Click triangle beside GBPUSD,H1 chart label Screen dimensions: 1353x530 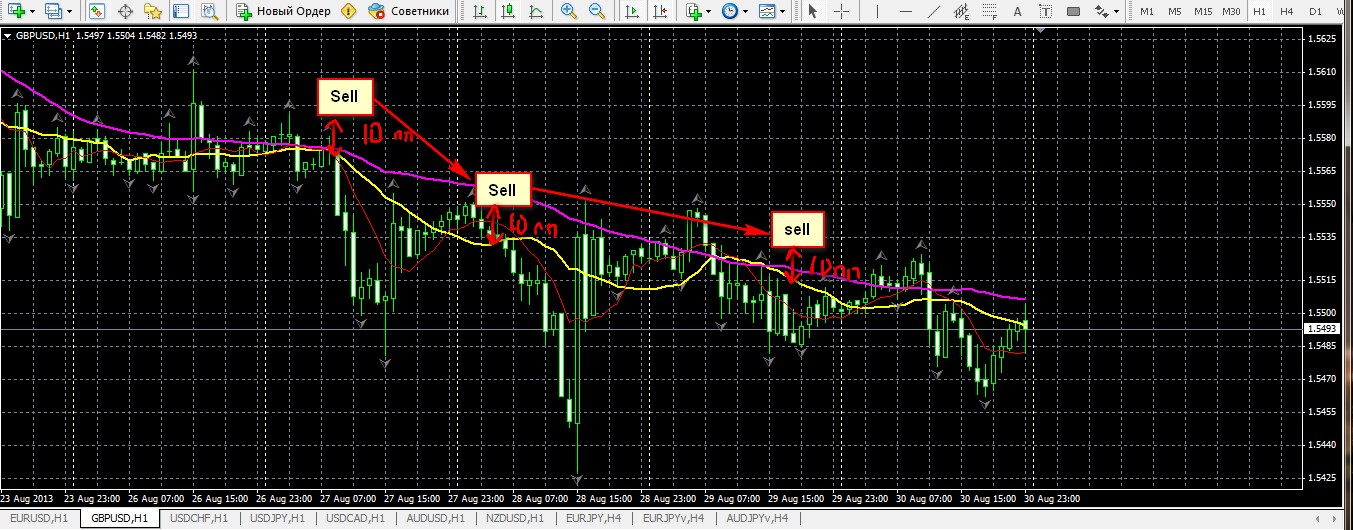click(x=8, y=35)
